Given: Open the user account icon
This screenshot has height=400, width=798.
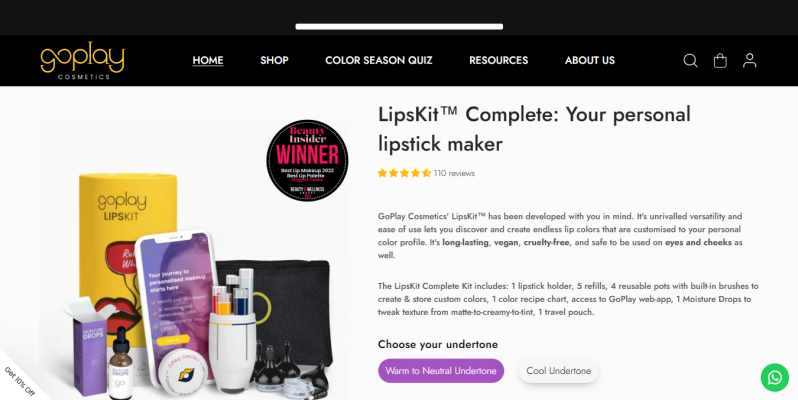Looking at the screenshot, I should pyautogui.click(x=749, y=61).
